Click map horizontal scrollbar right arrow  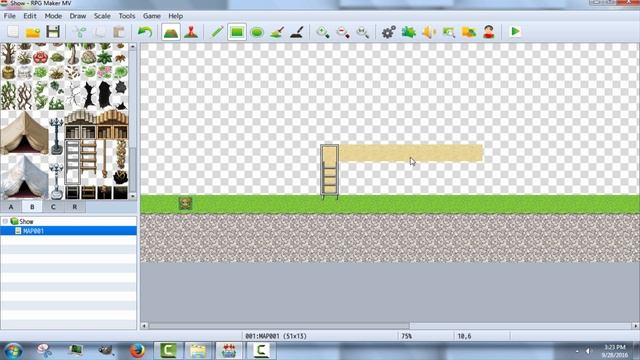636,326
